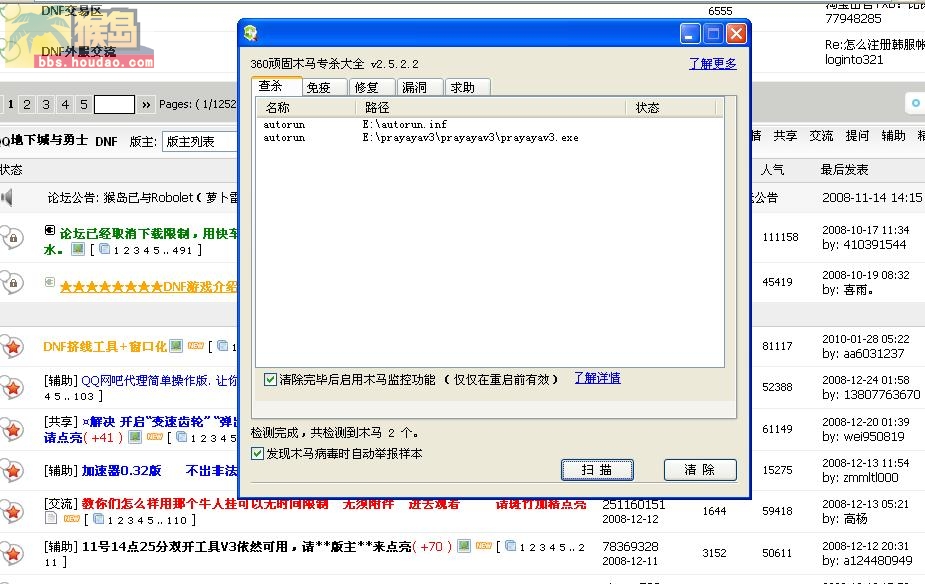Image resolution: width=925 pixels, height=584 pixels.
Task: Go to forum page 2
Action: (27, 104)
